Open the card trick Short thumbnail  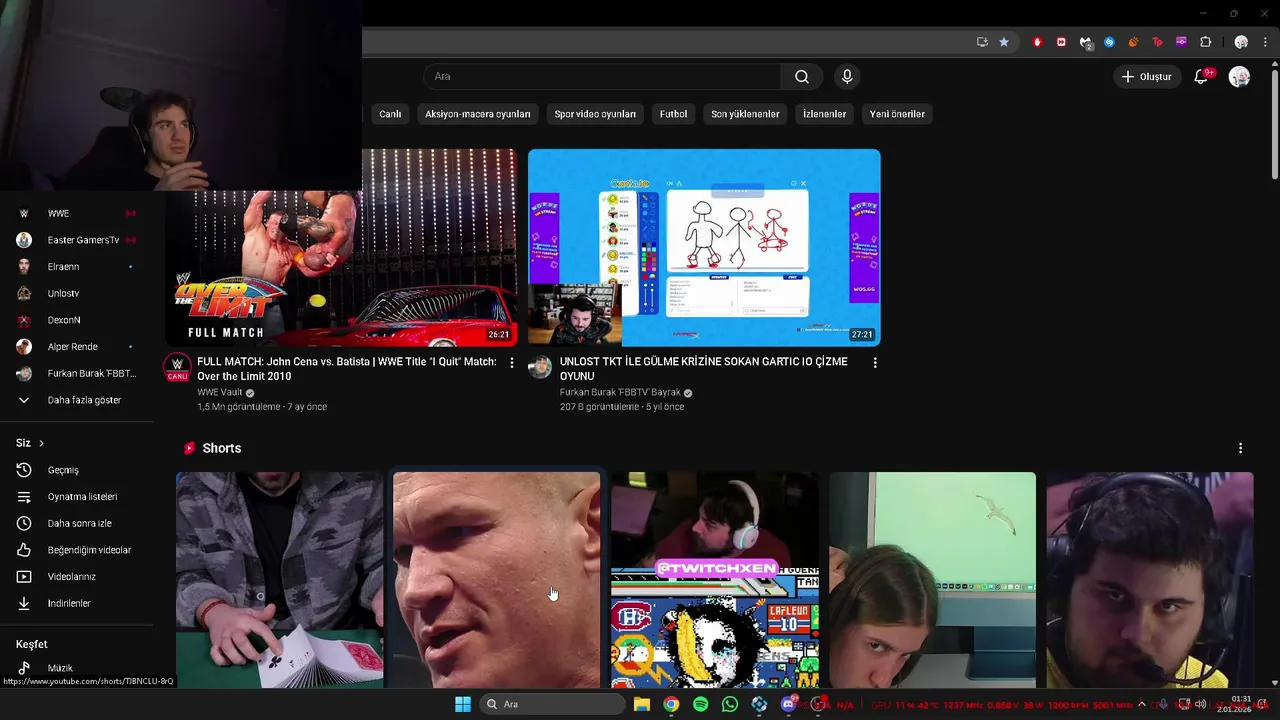[x=280, y=580]
